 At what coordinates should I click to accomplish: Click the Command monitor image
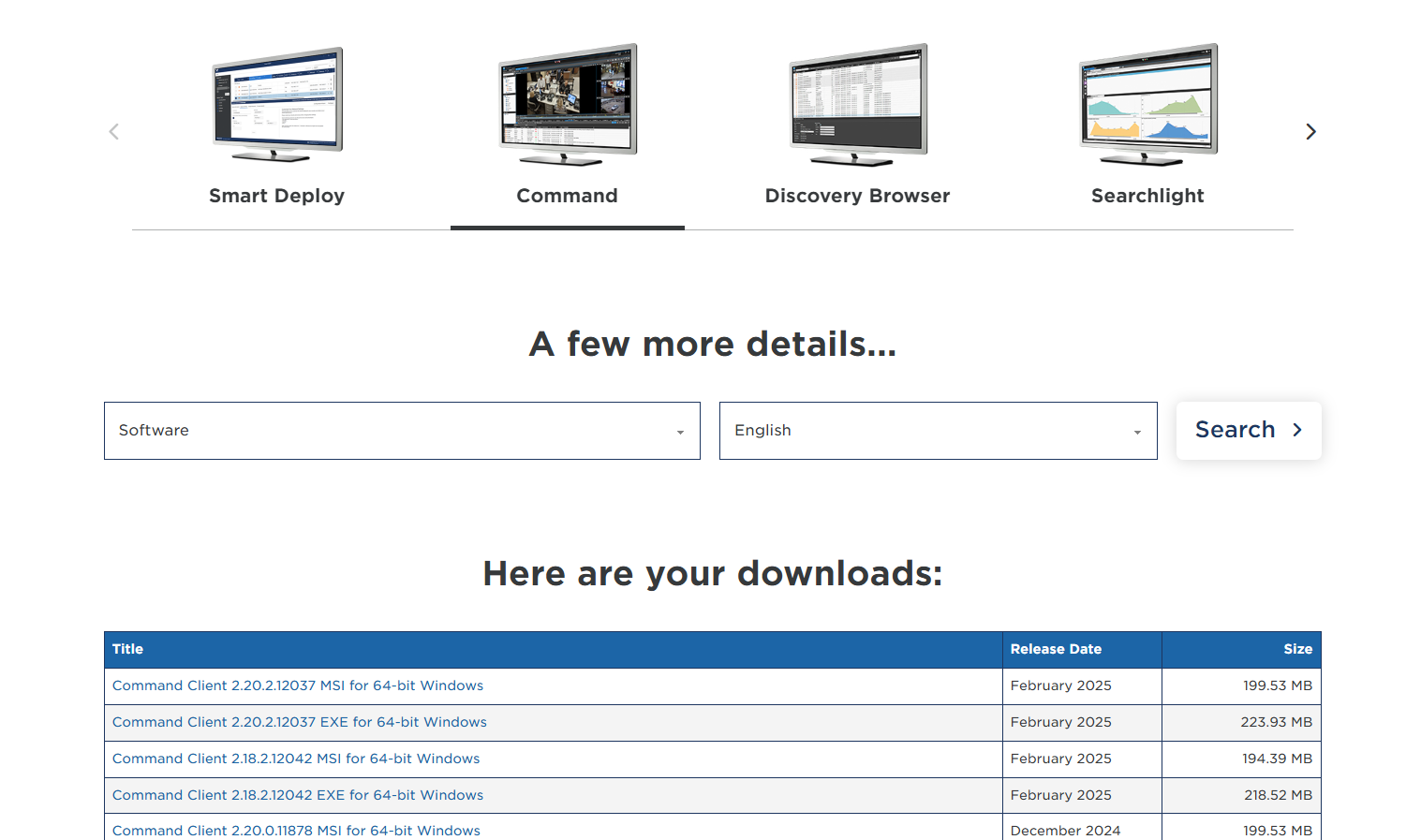[x=568, y=104]
